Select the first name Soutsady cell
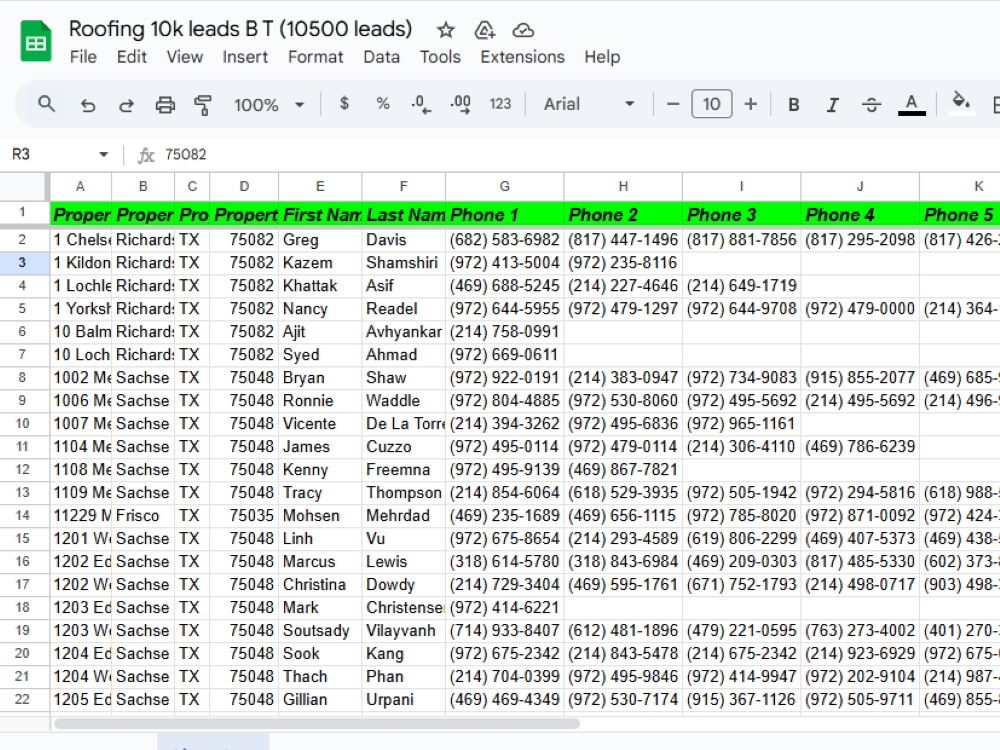Image resolution: width=1000 pixels, height=750 pixels. click(320, 630)
